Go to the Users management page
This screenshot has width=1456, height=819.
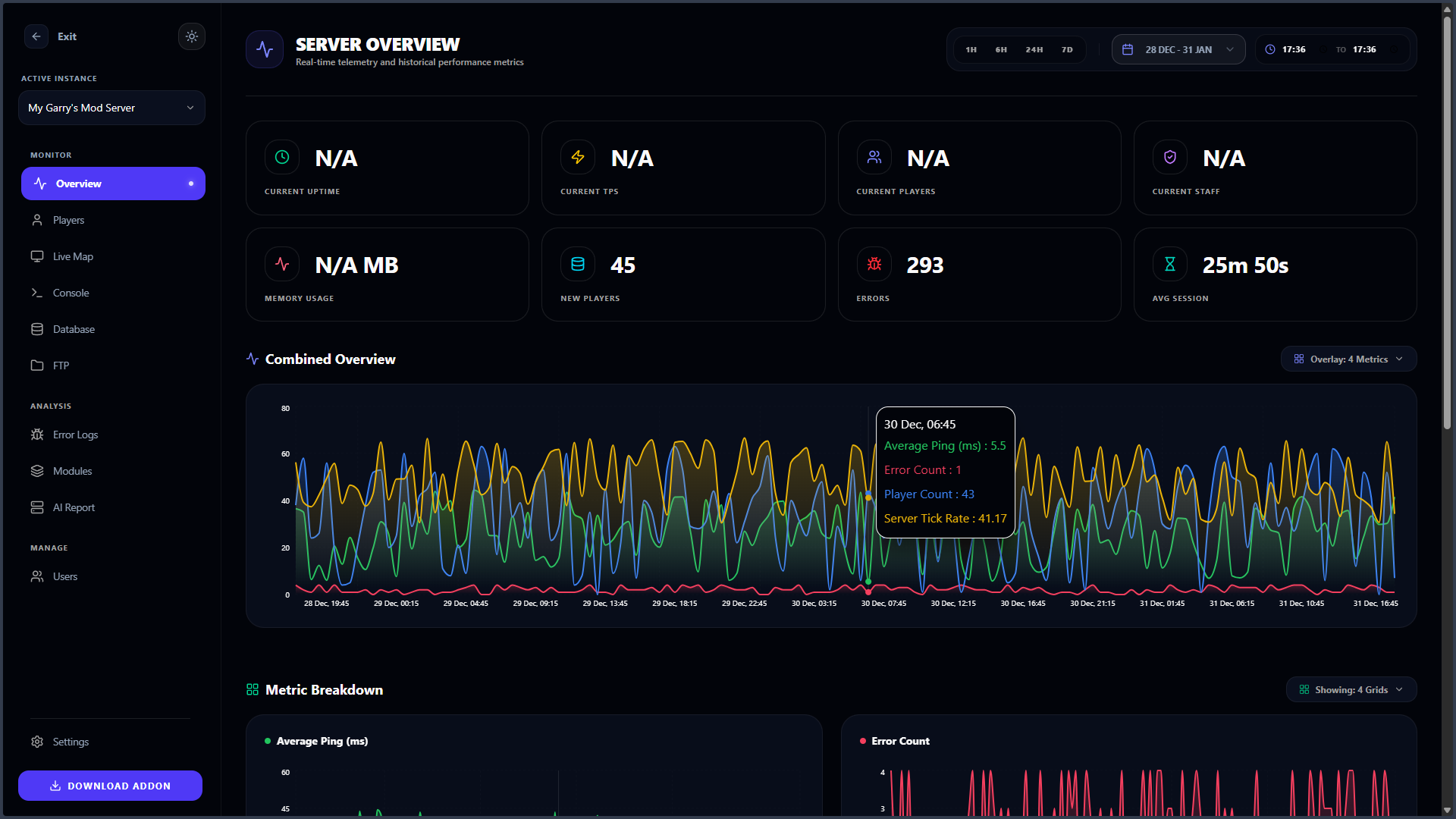point(65,576)
